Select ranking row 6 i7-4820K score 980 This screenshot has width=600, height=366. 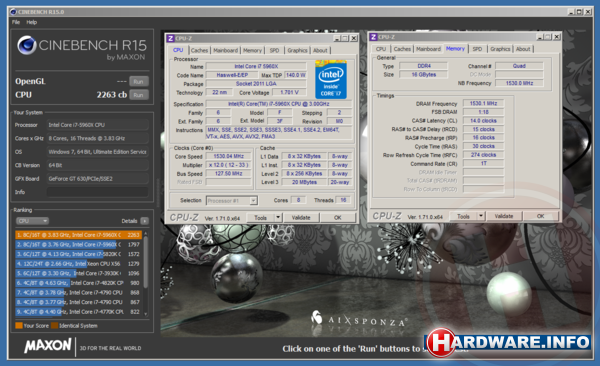[x=78, y=283]
